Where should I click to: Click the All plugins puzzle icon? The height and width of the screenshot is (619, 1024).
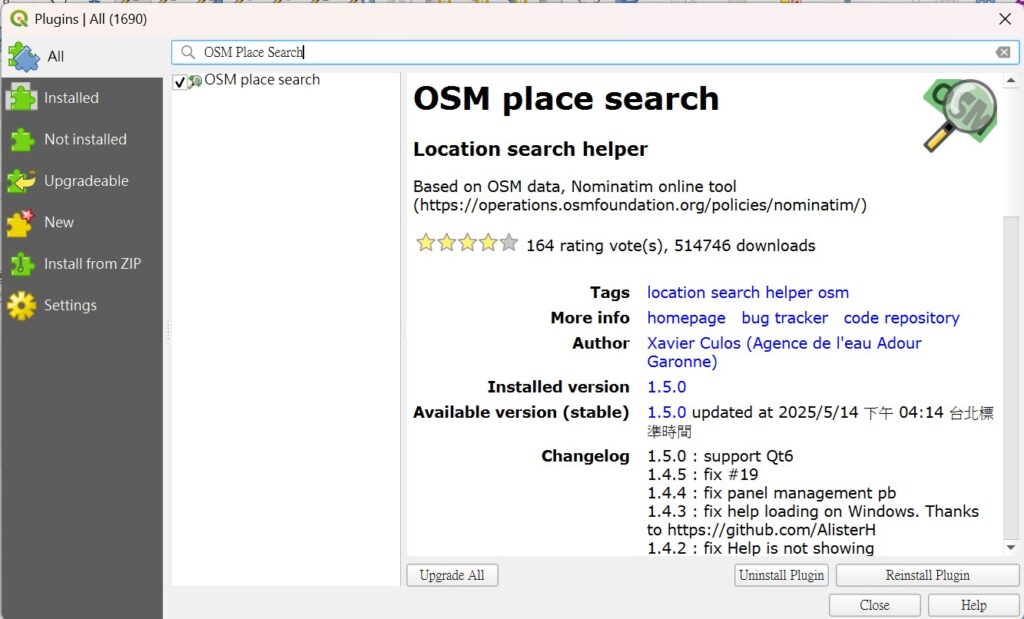(x=23, y=56)
